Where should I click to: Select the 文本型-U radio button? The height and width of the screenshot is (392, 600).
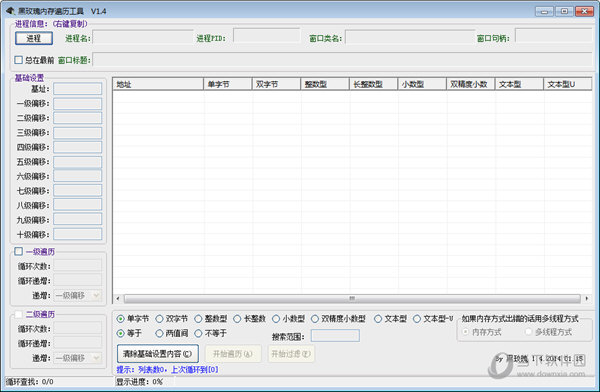417,318
